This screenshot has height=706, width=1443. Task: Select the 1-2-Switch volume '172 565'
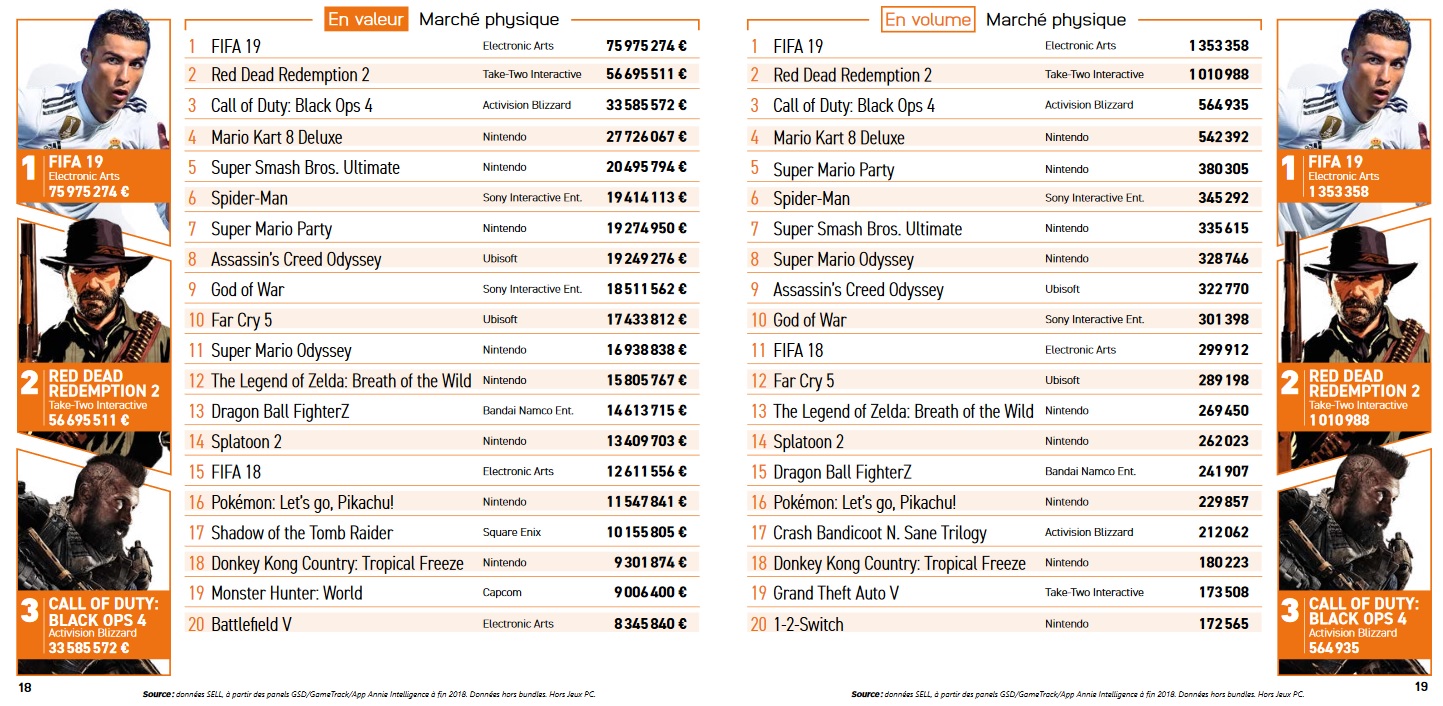coord(1223,624)
